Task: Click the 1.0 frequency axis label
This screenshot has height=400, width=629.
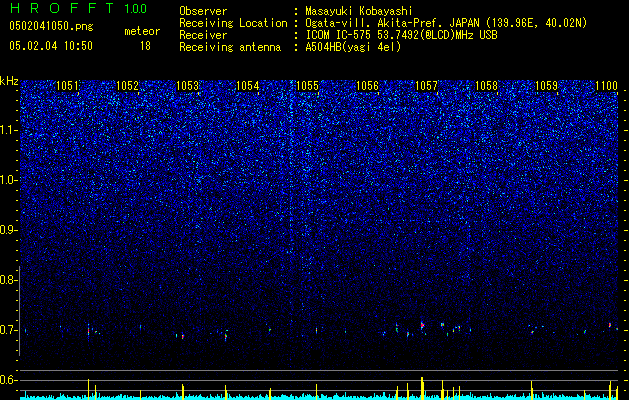Action: click(x=8, y=180)
